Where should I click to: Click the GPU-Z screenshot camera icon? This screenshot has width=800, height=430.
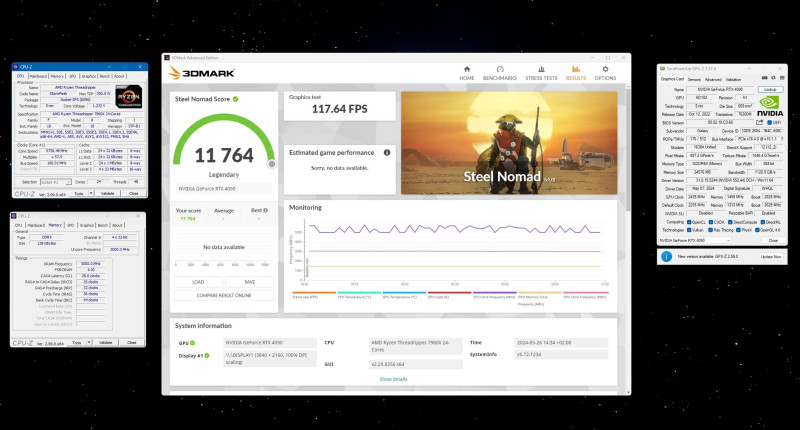click(x=764, y=78)
